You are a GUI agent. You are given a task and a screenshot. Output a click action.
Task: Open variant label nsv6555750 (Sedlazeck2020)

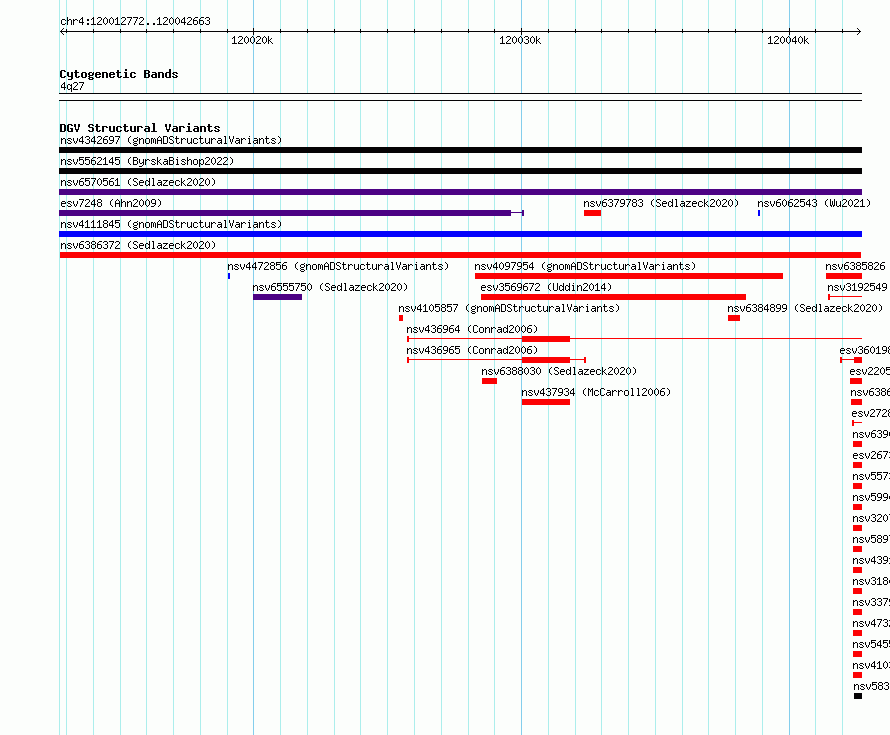coord(330,287)
